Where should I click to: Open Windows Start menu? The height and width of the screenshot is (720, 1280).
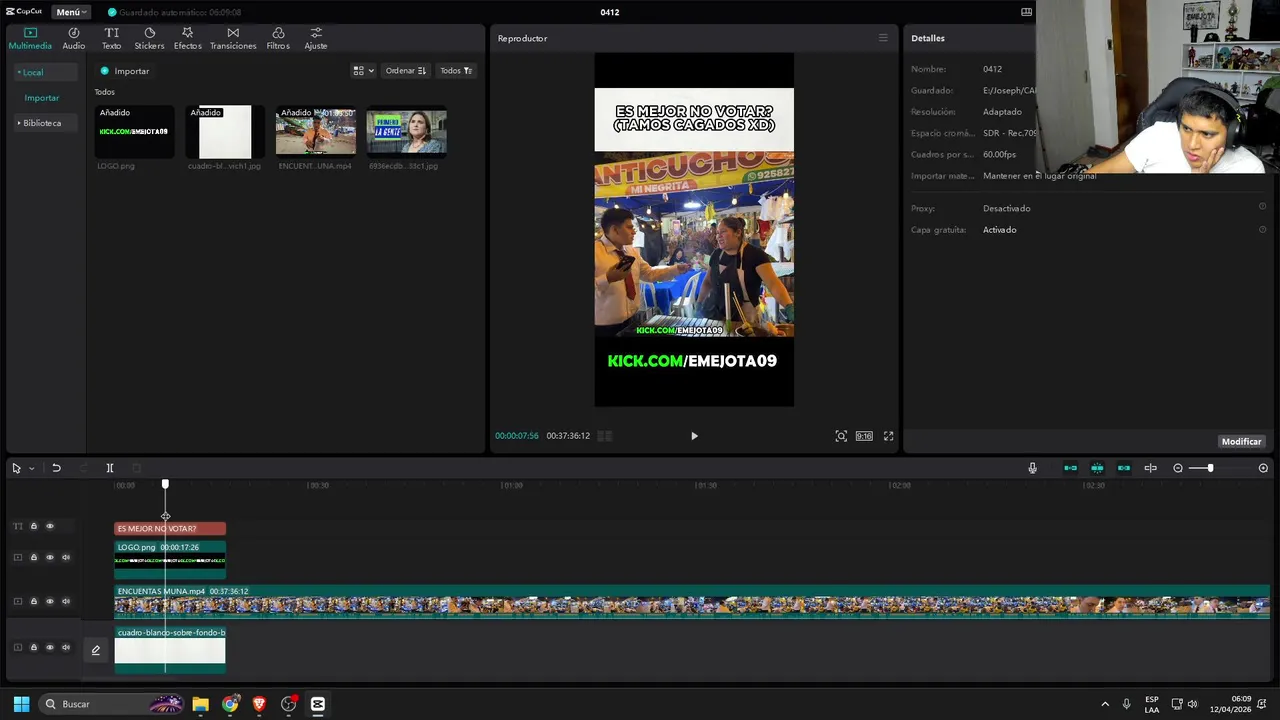21,704
